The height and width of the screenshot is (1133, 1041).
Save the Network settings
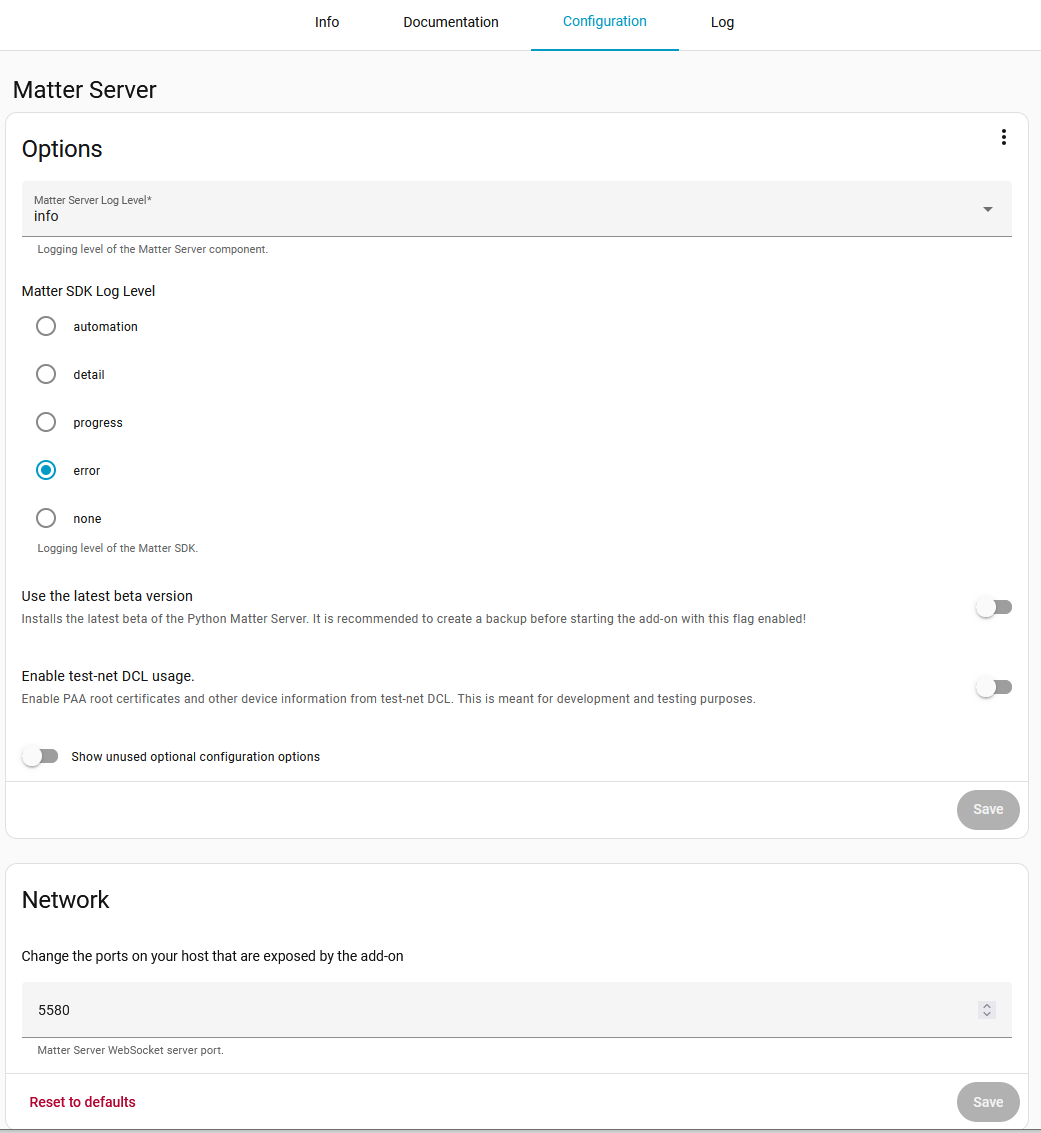click(988, 1102)
